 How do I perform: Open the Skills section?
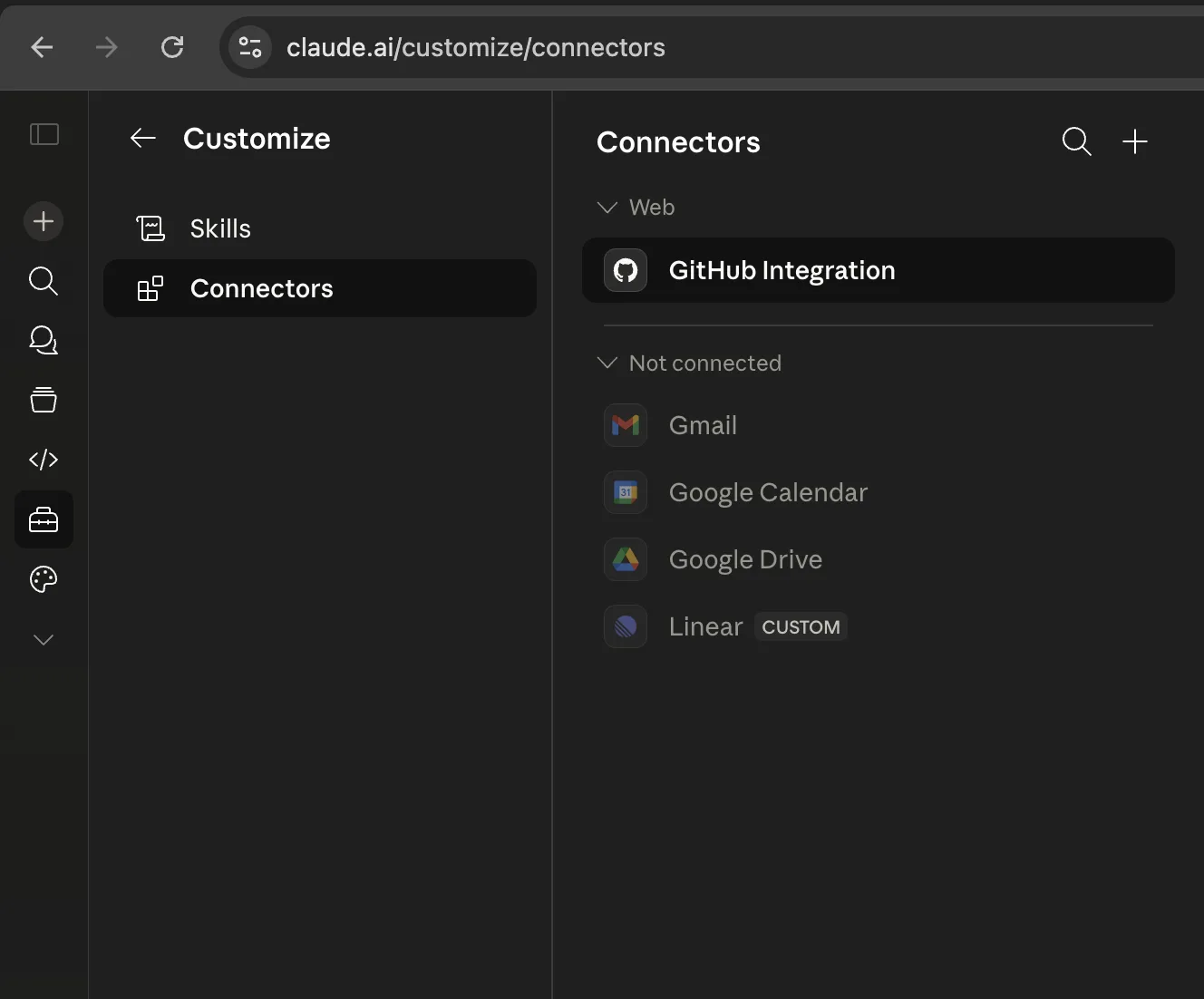tap(320, 228)
